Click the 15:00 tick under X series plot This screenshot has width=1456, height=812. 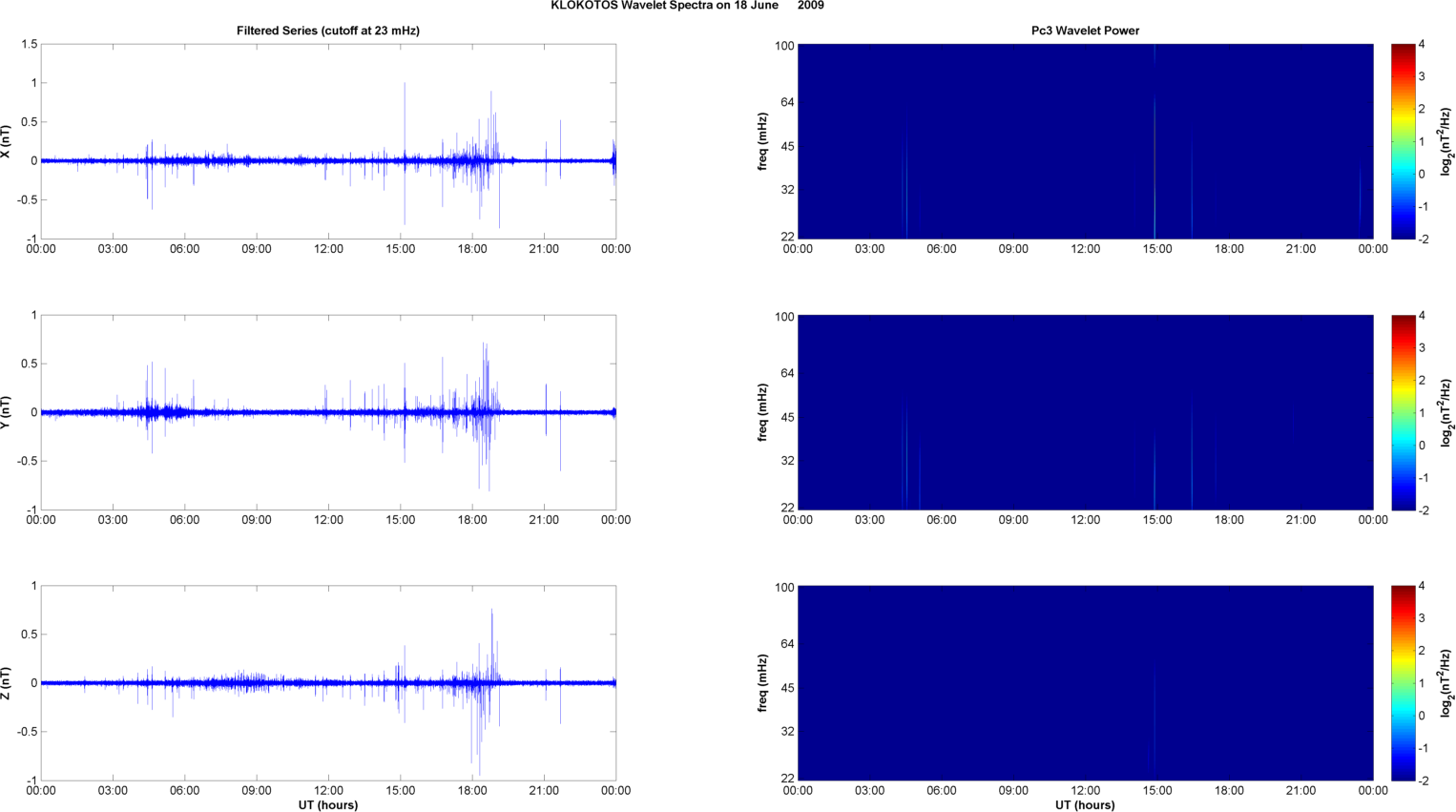pos(401,249)
